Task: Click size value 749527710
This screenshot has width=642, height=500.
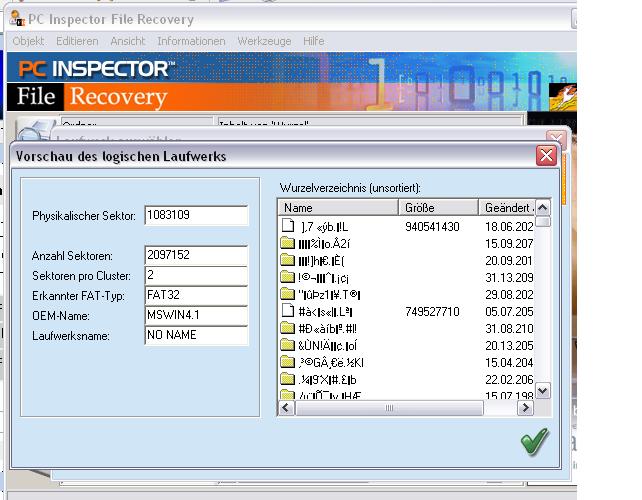Action: point(432,312)
